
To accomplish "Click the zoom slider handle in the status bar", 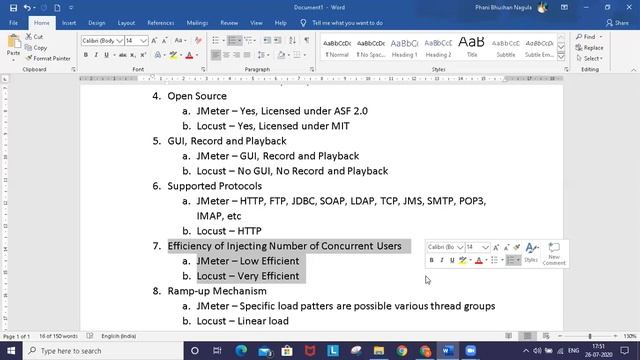I will pos(590,336).
